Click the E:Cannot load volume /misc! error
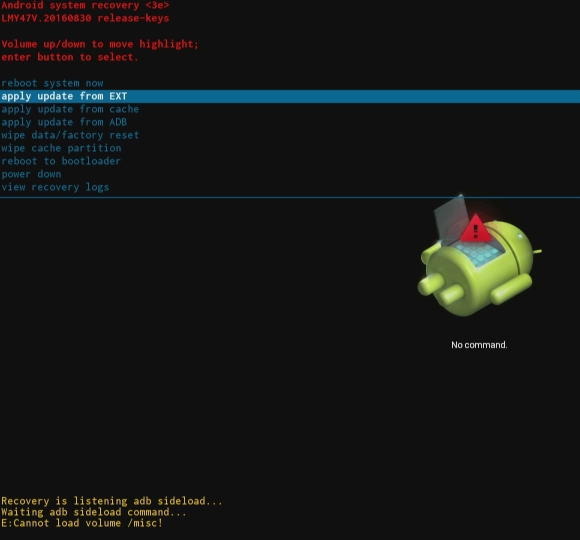This screenshot has height=540, width=580. (82, 523)
